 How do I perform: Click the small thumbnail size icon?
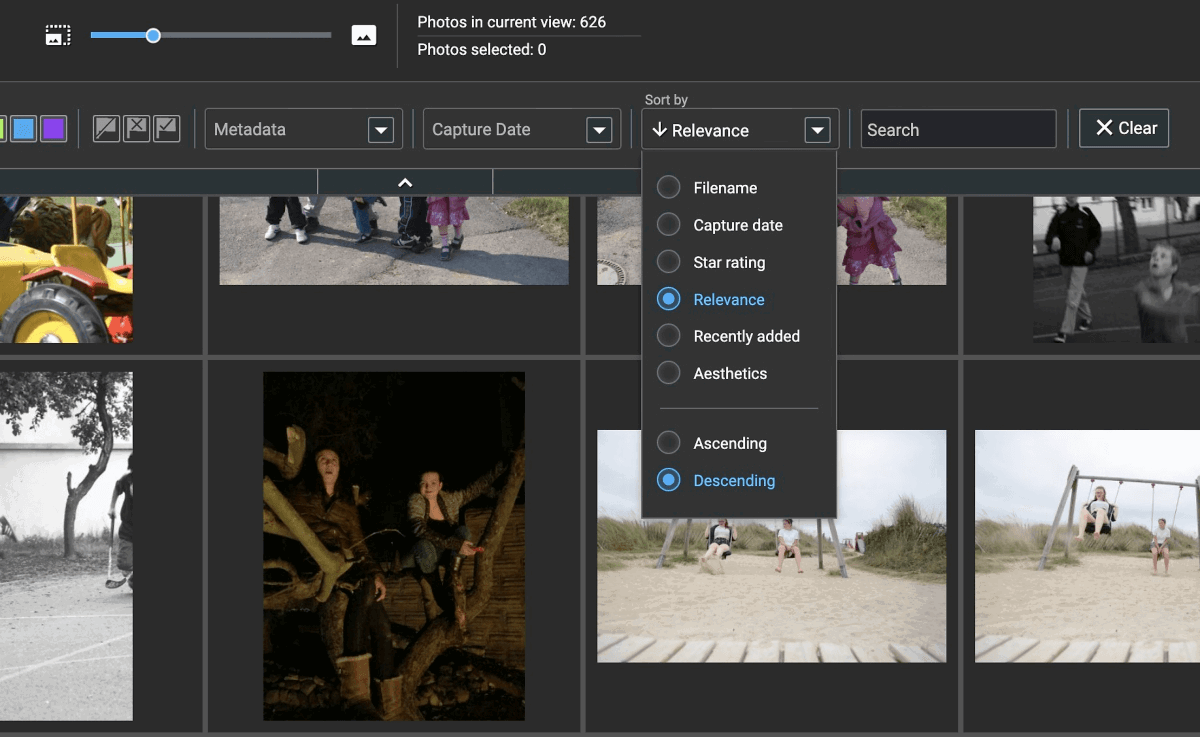pyautogui.click(x=58, y=35)
